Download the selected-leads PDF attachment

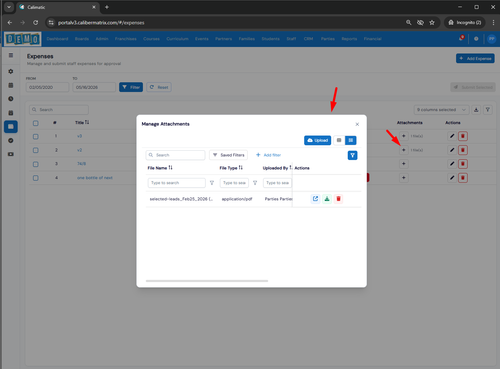coord(327,199)
